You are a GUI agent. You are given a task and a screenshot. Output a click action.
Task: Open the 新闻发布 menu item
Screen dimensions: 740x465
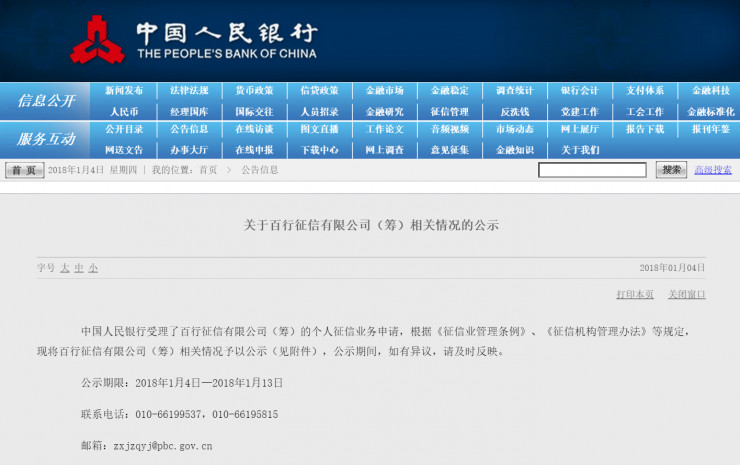(124, 91)
